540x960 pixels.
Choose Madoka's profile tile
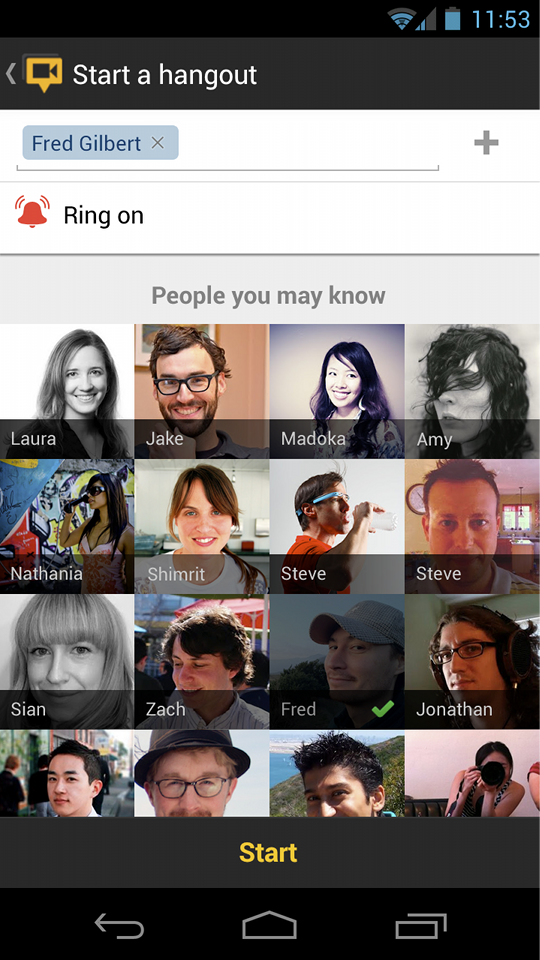coord(337,391)
